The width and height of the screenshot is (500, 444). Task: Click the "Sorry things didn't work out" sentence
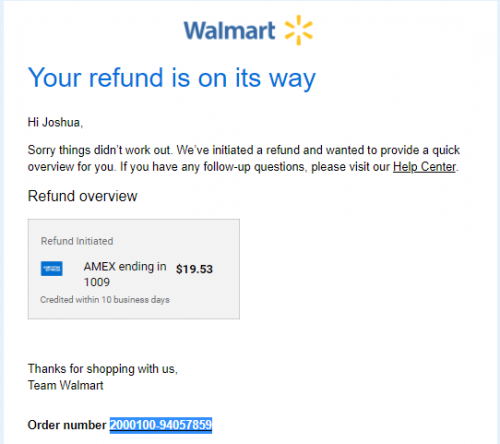(100, 150)
